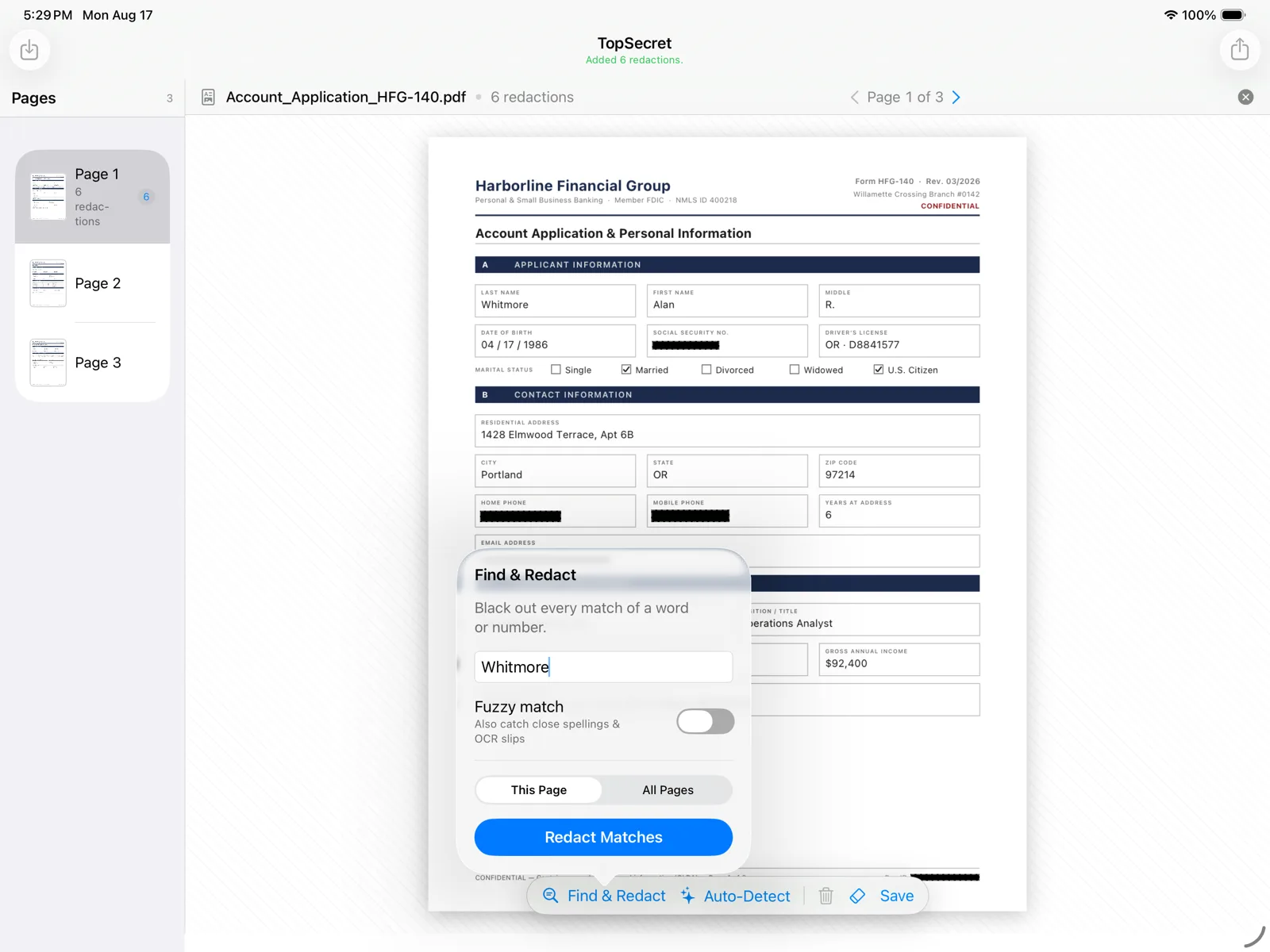Click the Save button

pos(897,896)
